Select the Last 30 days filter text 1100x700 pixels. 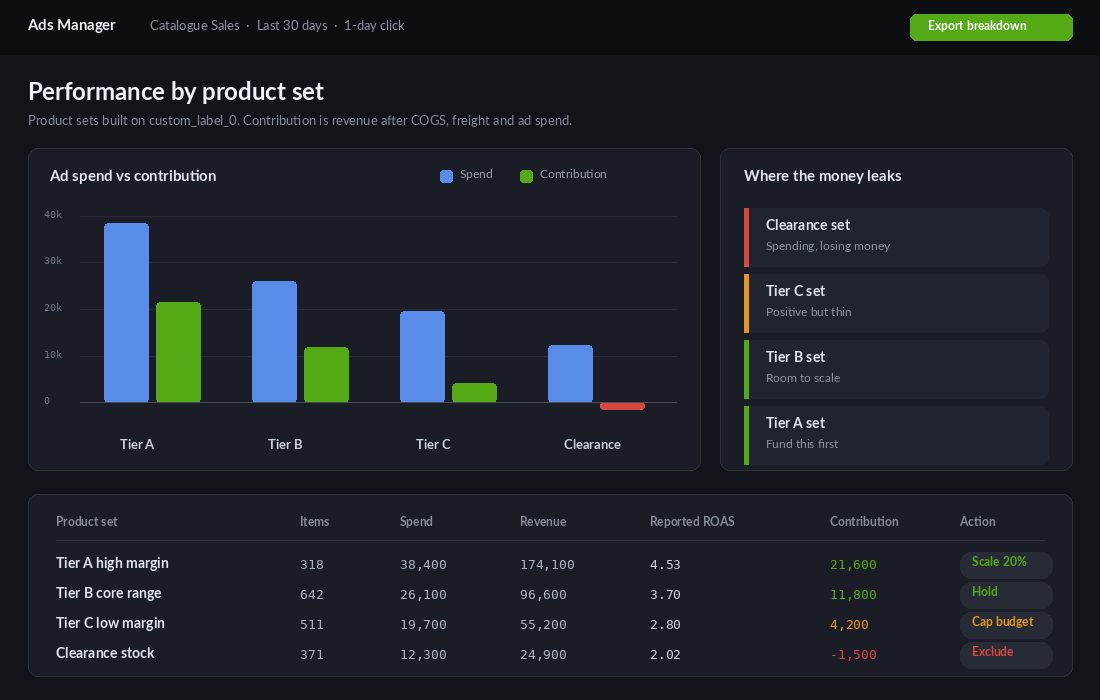point(292,25)
